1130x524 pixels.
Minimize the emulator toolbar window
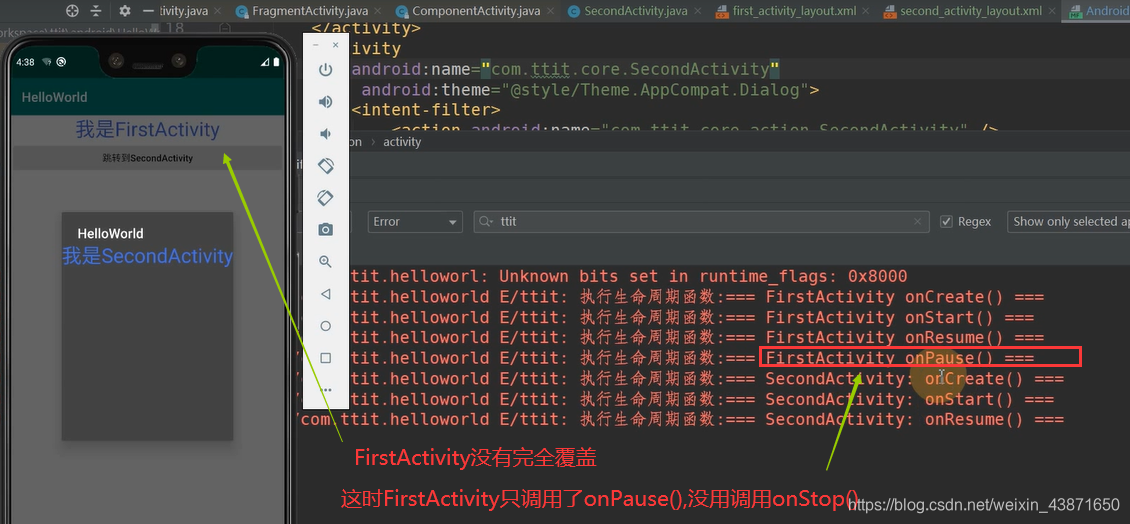coord(316,45)
